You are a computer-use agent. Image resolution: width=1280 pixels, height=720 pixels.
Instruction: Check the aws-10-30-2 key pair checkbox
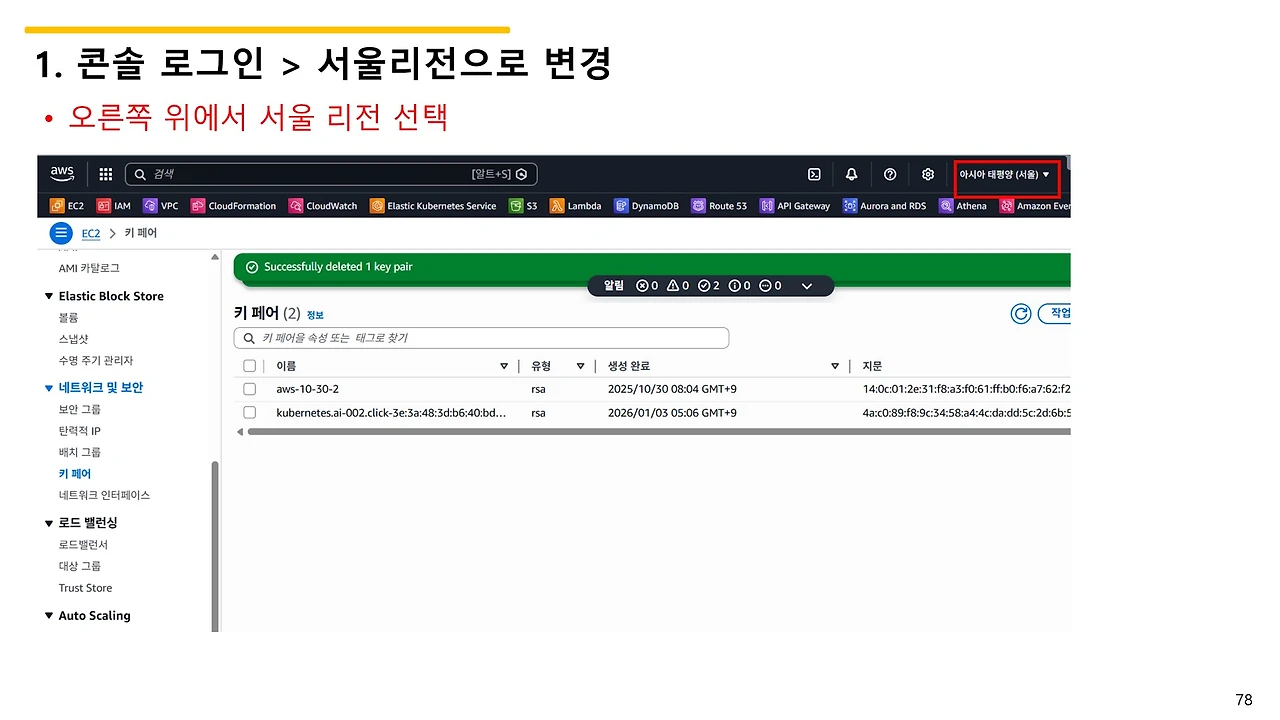(249, 389)
